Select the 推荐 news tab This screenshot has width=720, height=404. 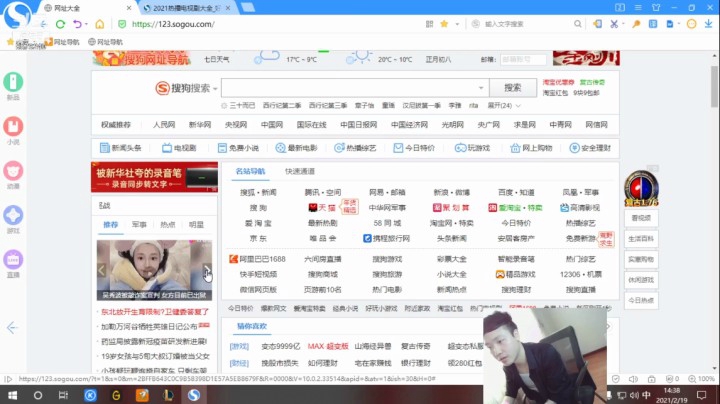point(111,225)
